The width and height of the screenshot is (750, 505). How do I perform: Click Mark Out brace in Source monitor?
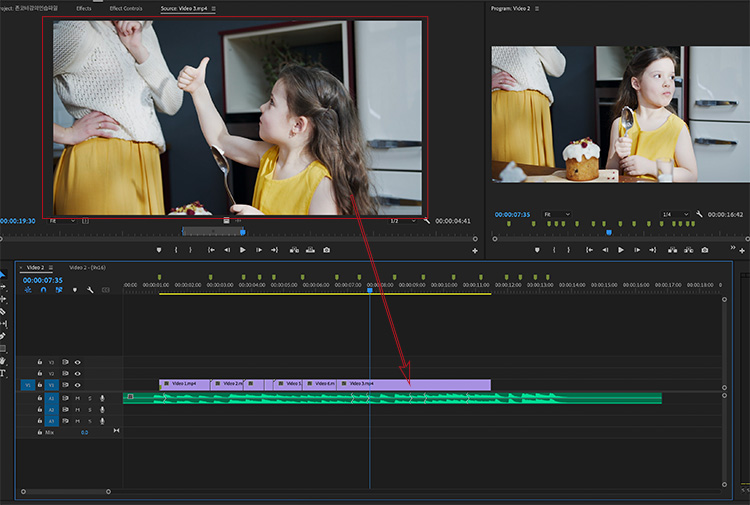coord(190,250)
